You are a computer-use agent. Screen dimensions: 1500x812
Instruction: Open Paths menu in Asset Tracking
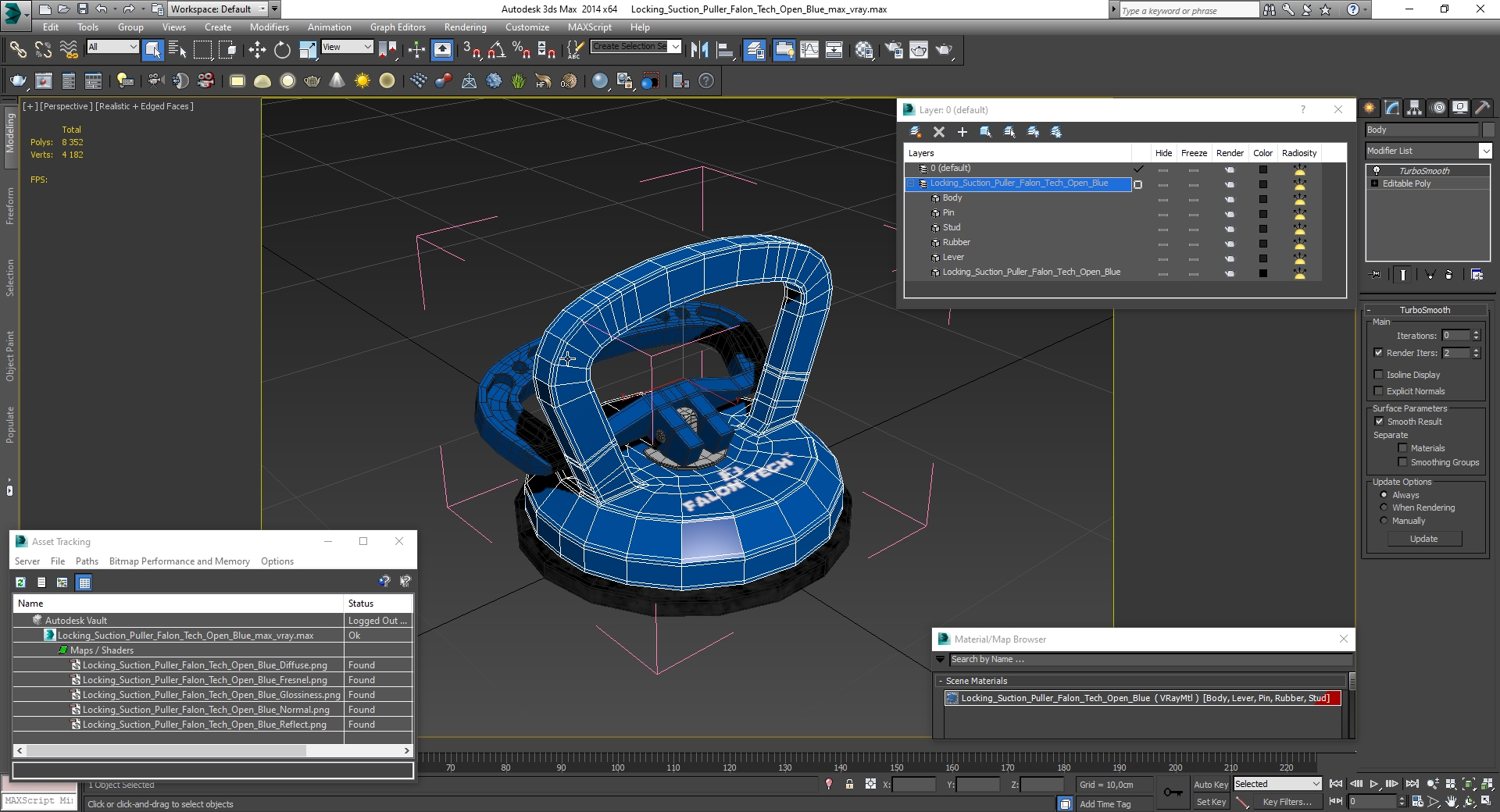click(x=87, y=561)
